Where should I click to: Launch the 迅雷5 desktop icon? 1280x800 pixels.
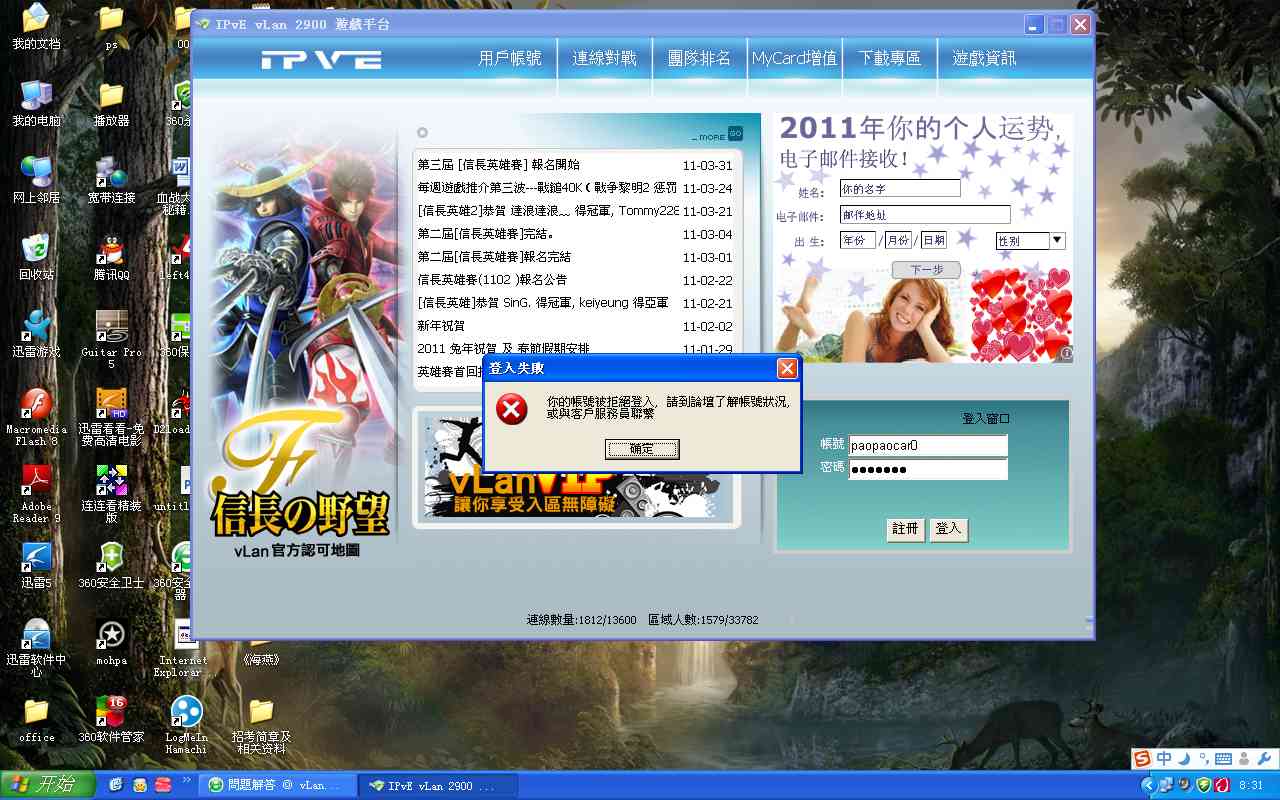click(x=36, y=565)
